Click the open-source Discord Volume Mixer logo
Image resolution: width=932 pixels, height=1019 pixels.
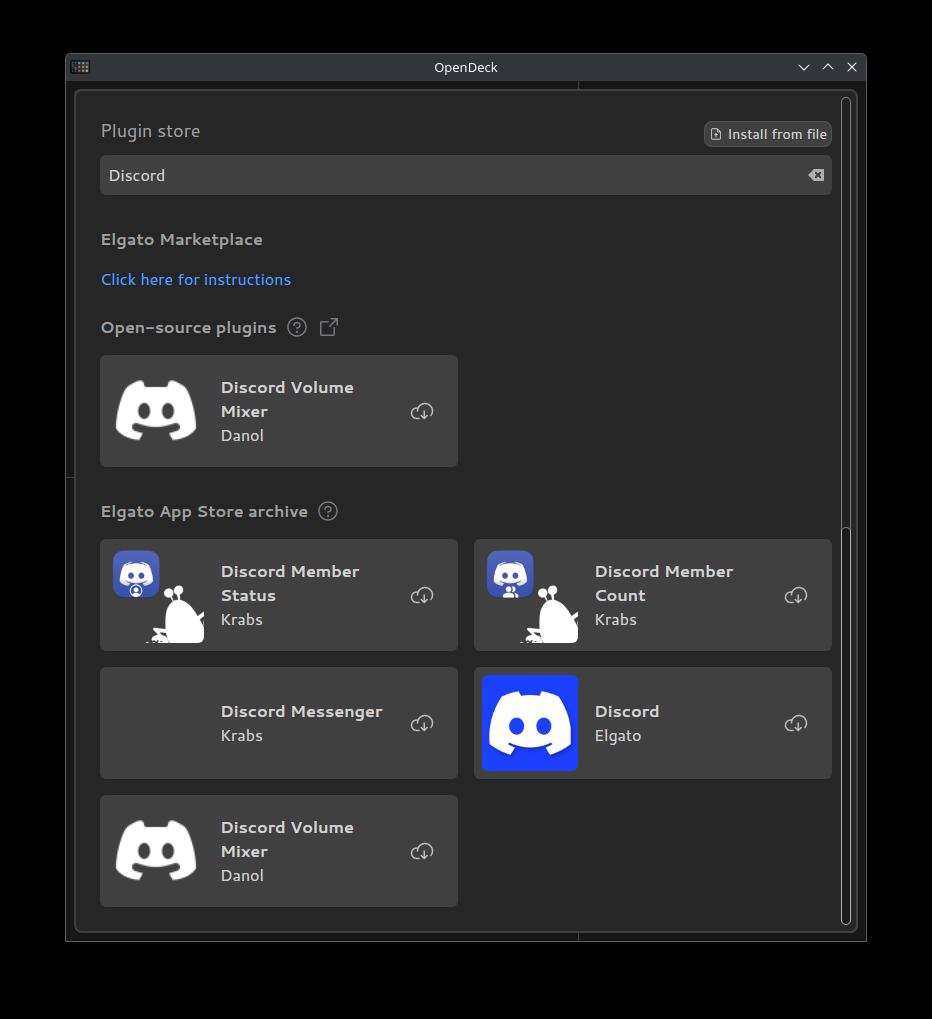click(156, 411)
